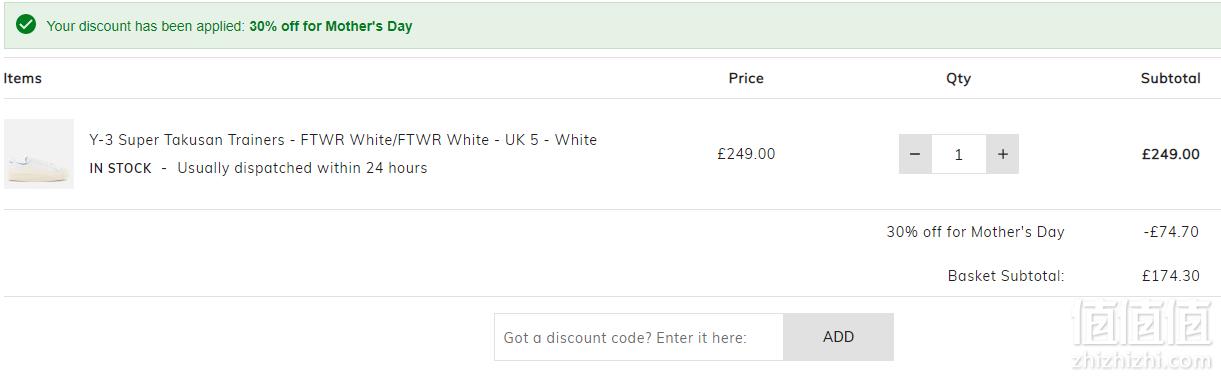
Task: Click the '30% off for Mother's Day' banner text
Action: (x=331, y=26)
